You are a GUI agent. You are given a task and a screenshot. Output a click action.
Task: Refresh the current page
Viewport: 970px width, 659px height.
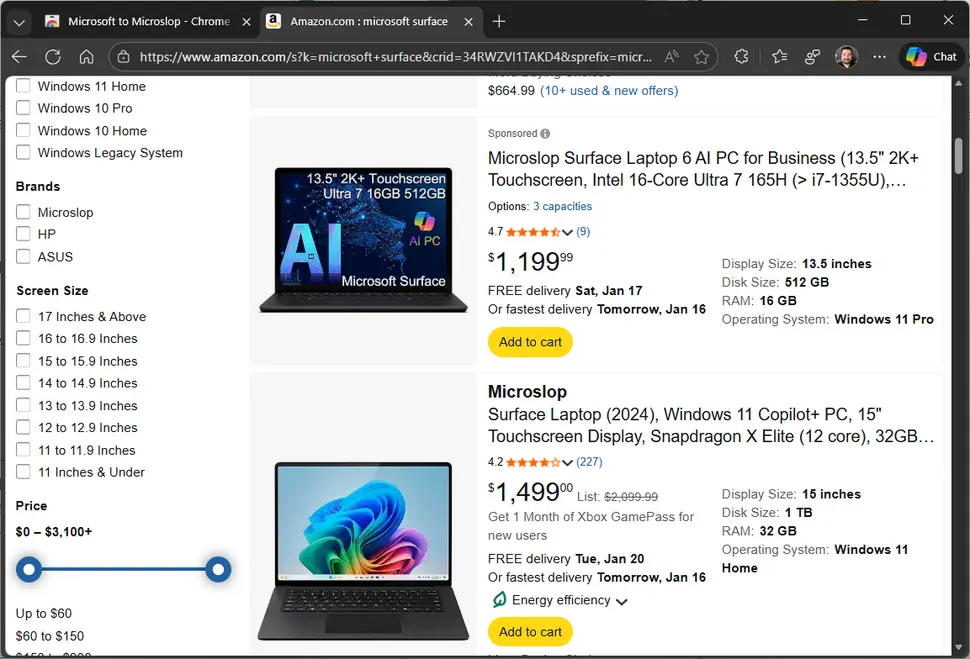[x=53, y=57]
